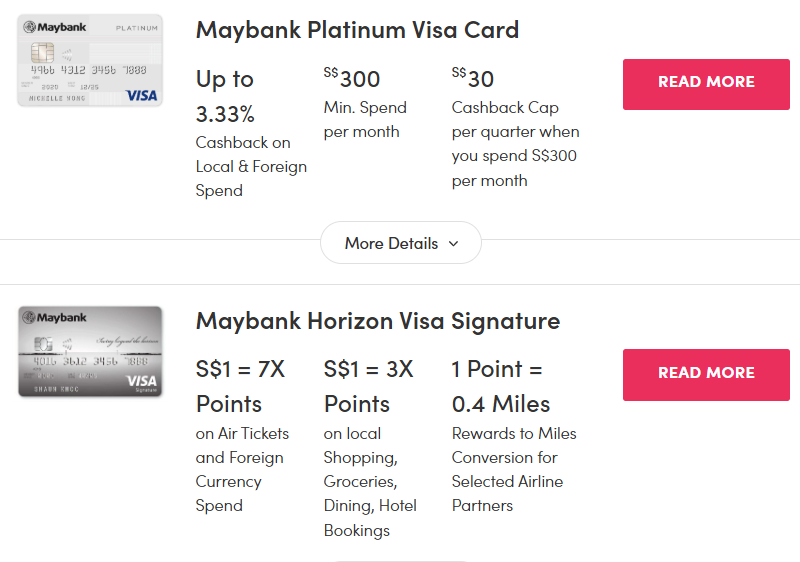Click the "1 Point = 0.4 Miles" heading
800x562 pixels.
click(x=501, y=386)
